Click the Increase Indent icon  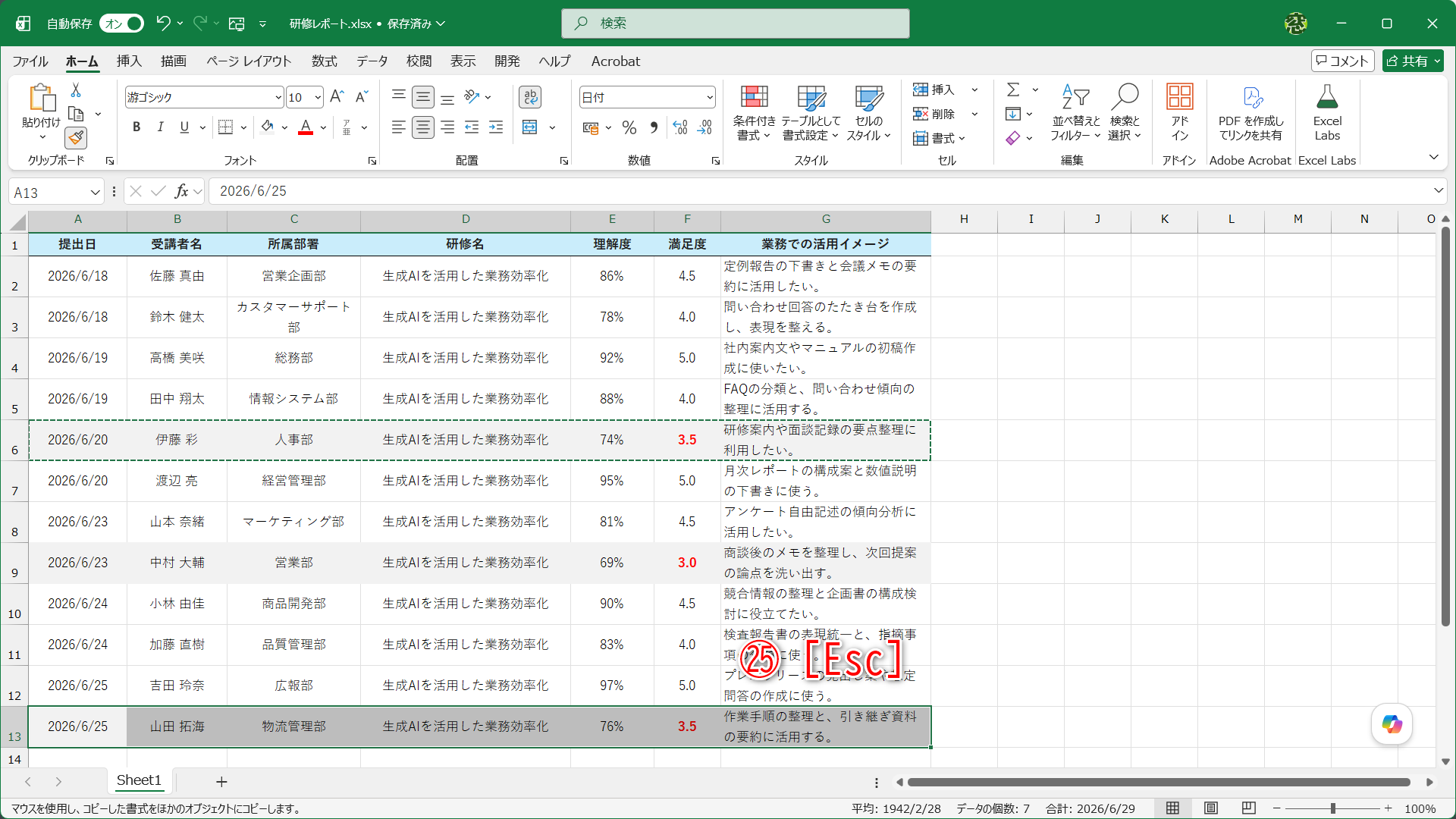[496, 127]
